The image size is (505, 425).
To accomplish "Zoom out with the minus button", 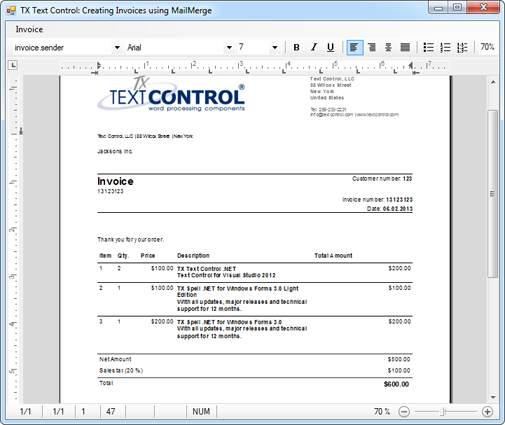I will tap(404, 412).
